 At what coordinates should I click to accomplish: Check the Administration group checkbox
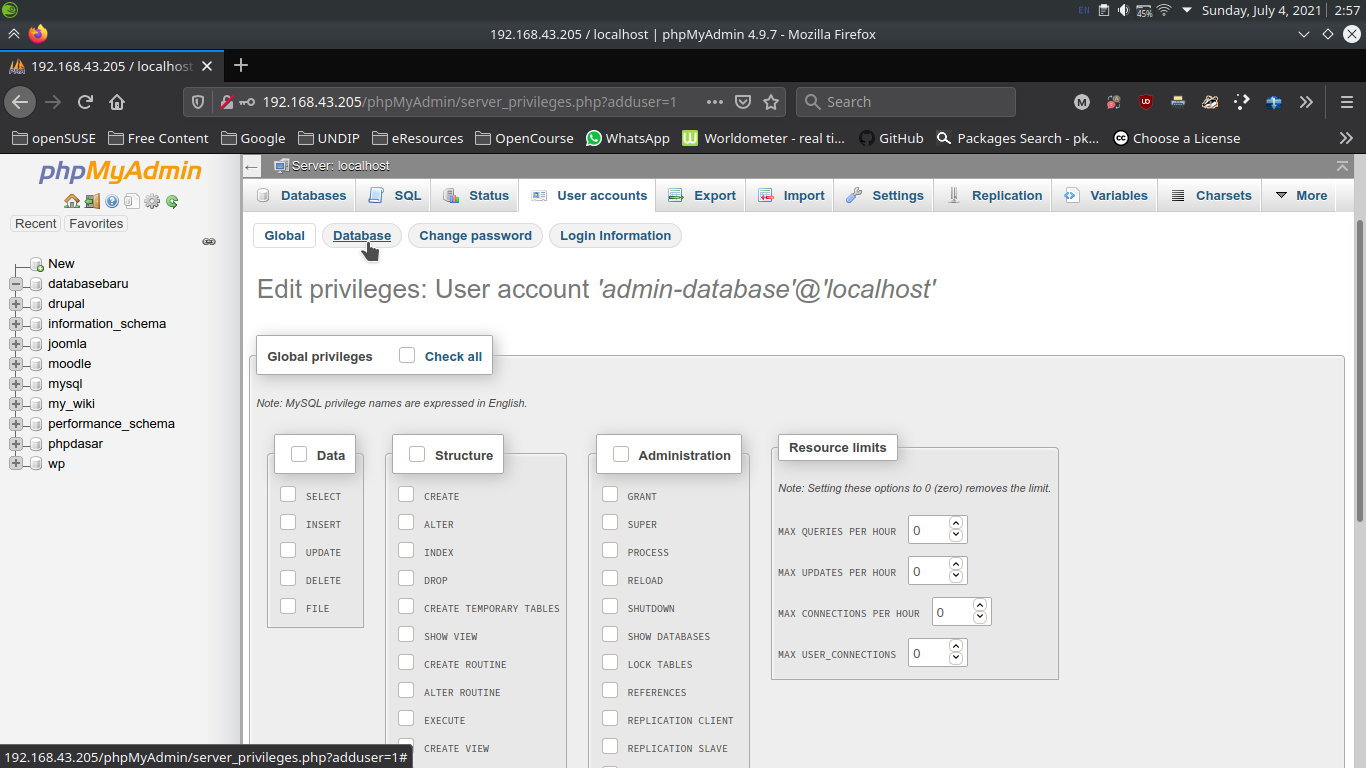[621, 454]
